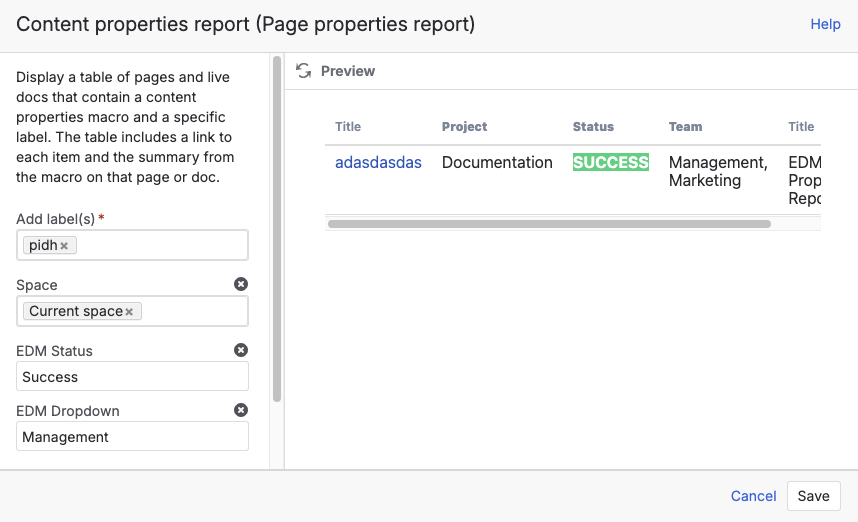
Task: Save the content properties report
Action: tap(813, 496)
